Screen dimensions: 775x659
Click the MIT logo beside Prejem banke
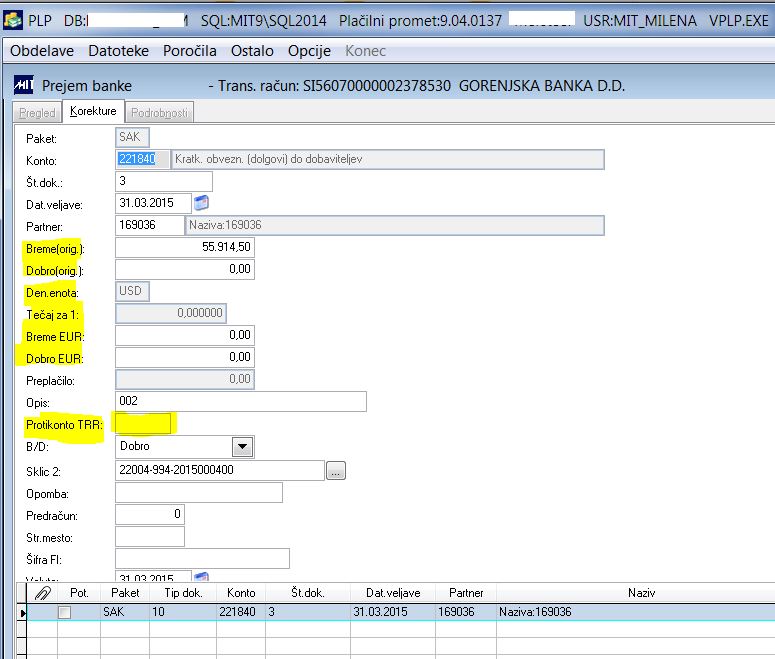pos(24,85)
